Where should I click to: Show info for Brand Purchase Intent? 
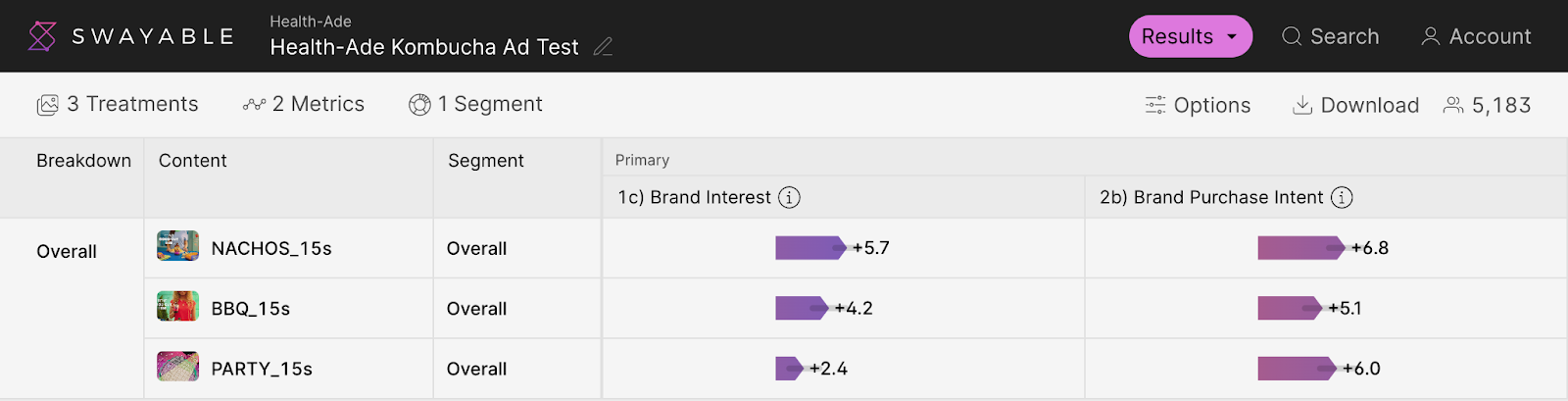1342,197
